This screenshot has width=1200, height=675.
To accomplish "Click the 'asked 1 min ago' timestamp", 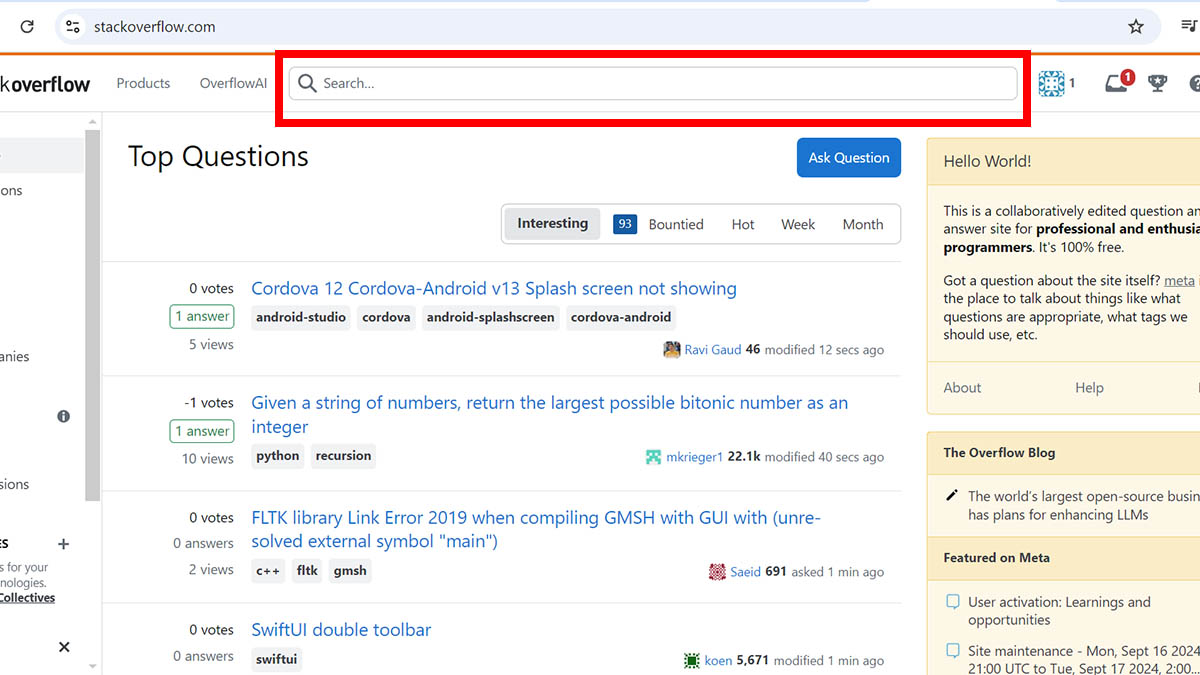I will coord(838,572).
